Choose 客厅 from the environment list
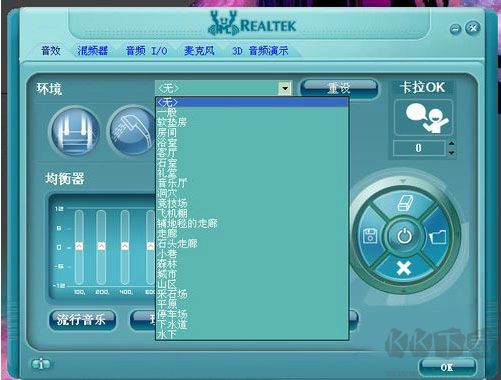The image size is (501, 380). 252,153
